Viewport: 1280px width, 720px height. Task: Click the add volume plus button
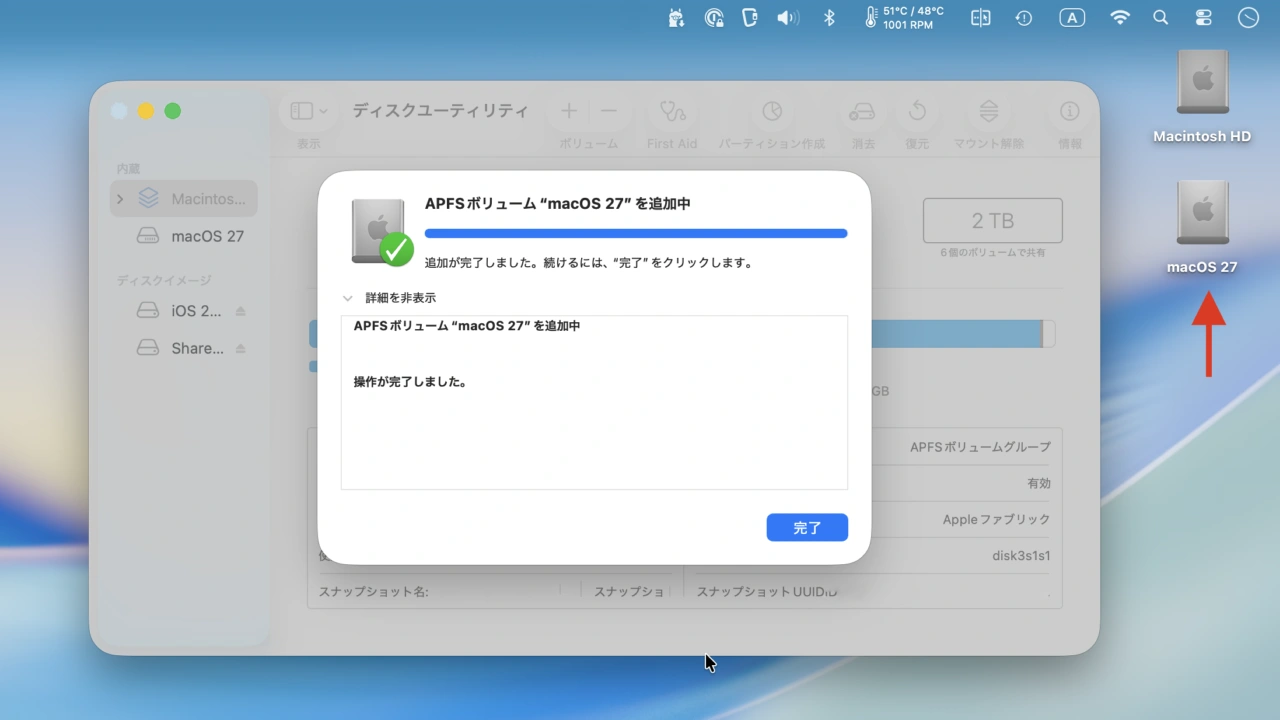(x=568, y=111)
